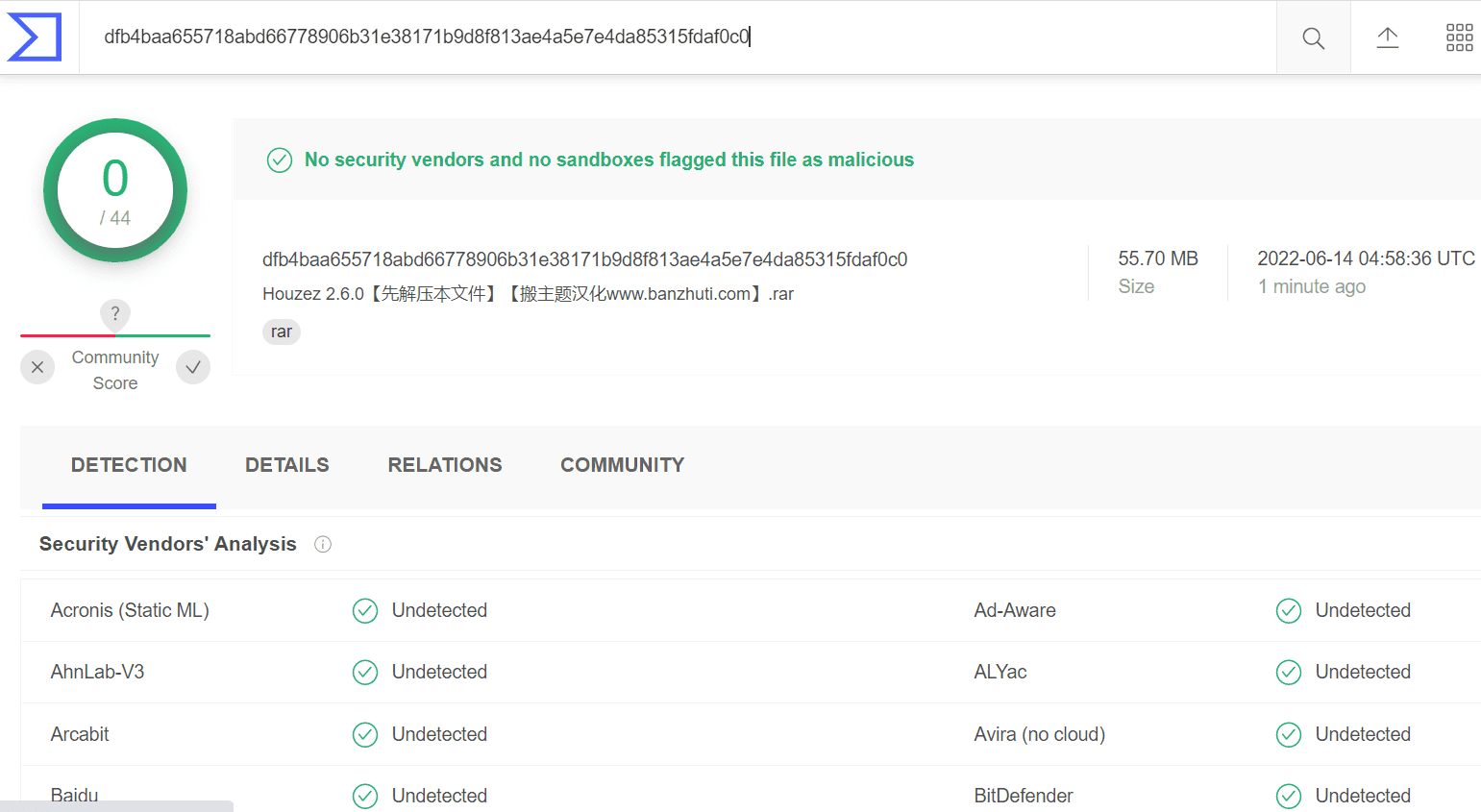Click the green check icon in banner
Image resolution: width=1481 pixels, height=812 pixels.
(x=280, y=160)
